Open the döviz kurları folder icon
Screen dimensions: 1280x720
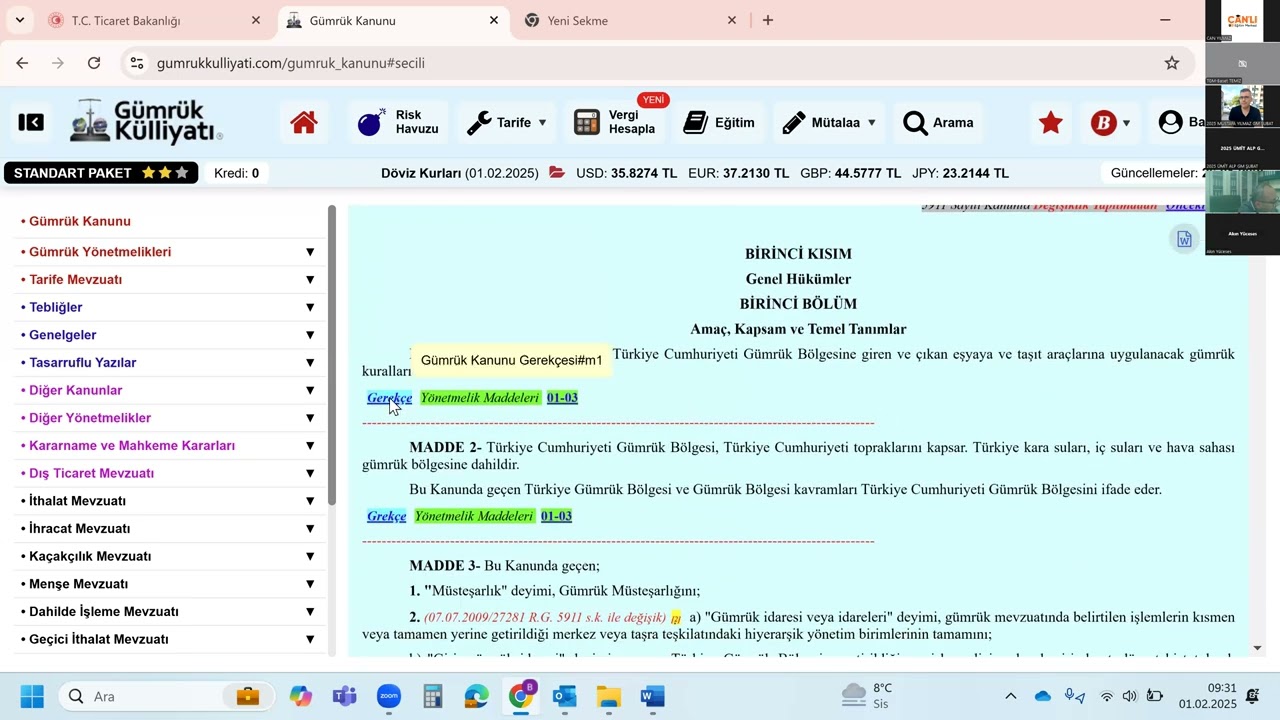pyautogui.click(x=557, y=173)
